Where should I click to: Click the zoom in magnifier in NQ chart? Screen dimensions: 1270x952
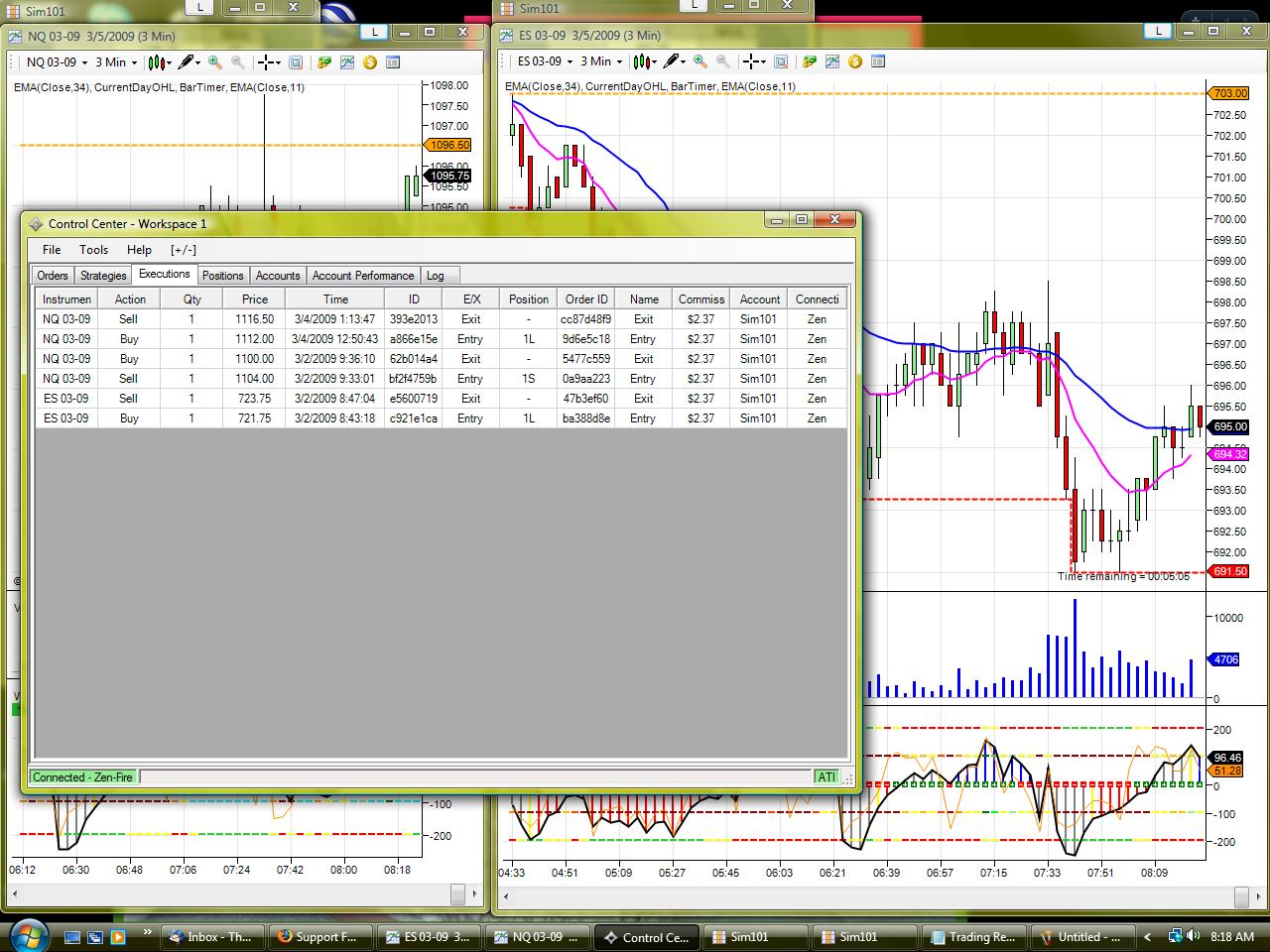215,61
